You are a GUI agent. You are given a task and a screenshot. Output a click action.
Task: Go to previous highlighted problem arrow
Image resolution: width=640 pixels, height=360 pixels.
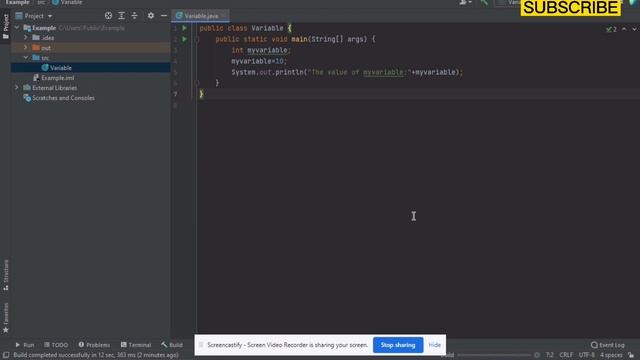[624, 29]
